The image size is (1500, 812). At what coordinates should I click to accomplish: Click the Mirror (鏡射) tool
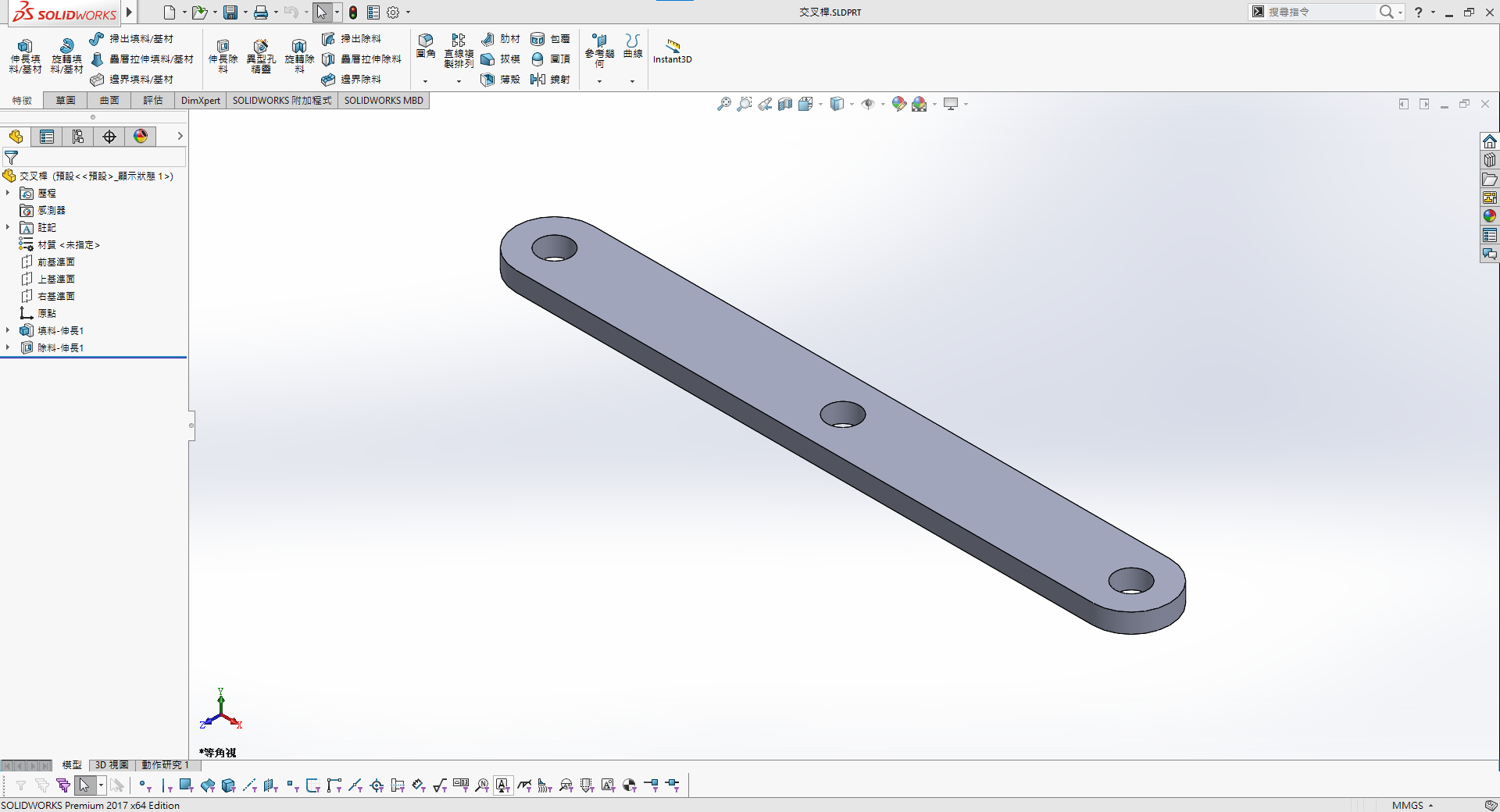click(x=551, y=80)
